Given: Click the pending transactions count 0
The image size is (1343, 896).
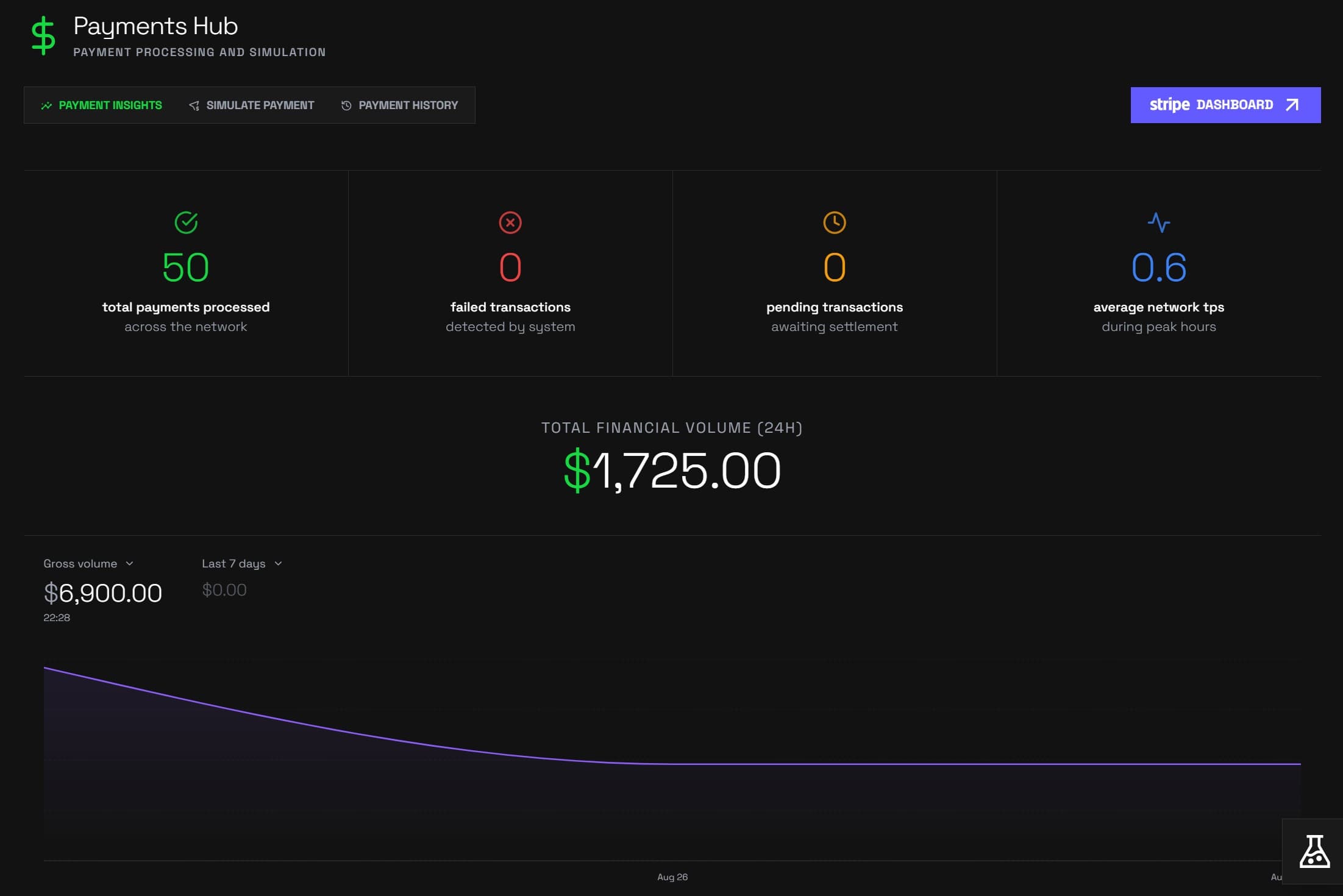Looking at the screenshot, I should (x=835, y=268).
